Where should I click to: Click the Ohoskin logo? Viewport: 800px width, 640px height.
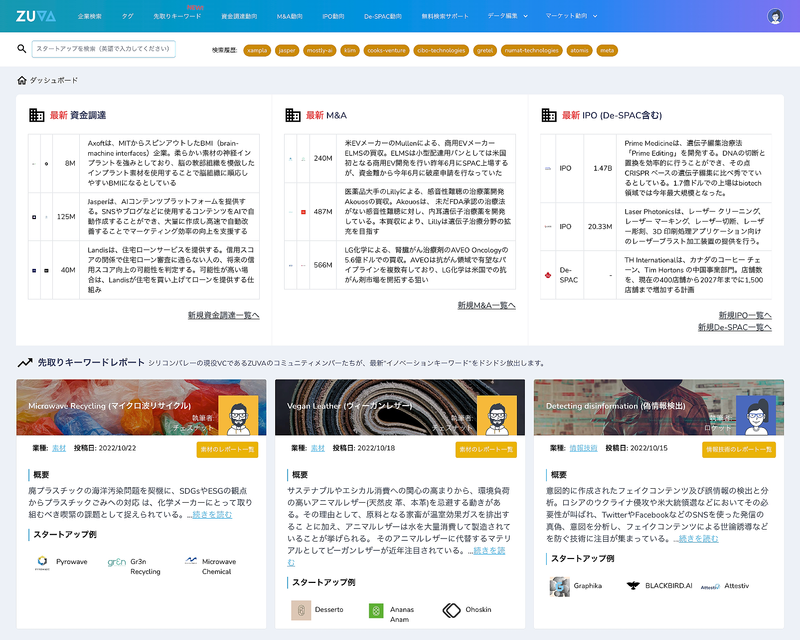452,610
